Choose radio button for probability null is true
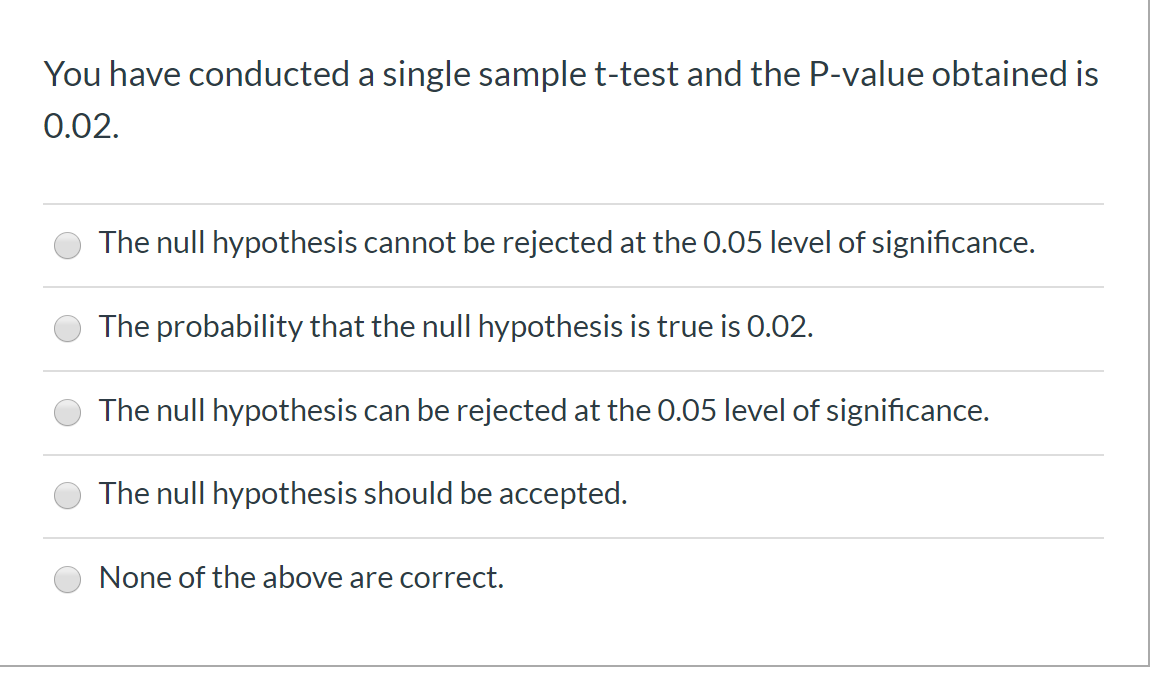 coord(68,328)
